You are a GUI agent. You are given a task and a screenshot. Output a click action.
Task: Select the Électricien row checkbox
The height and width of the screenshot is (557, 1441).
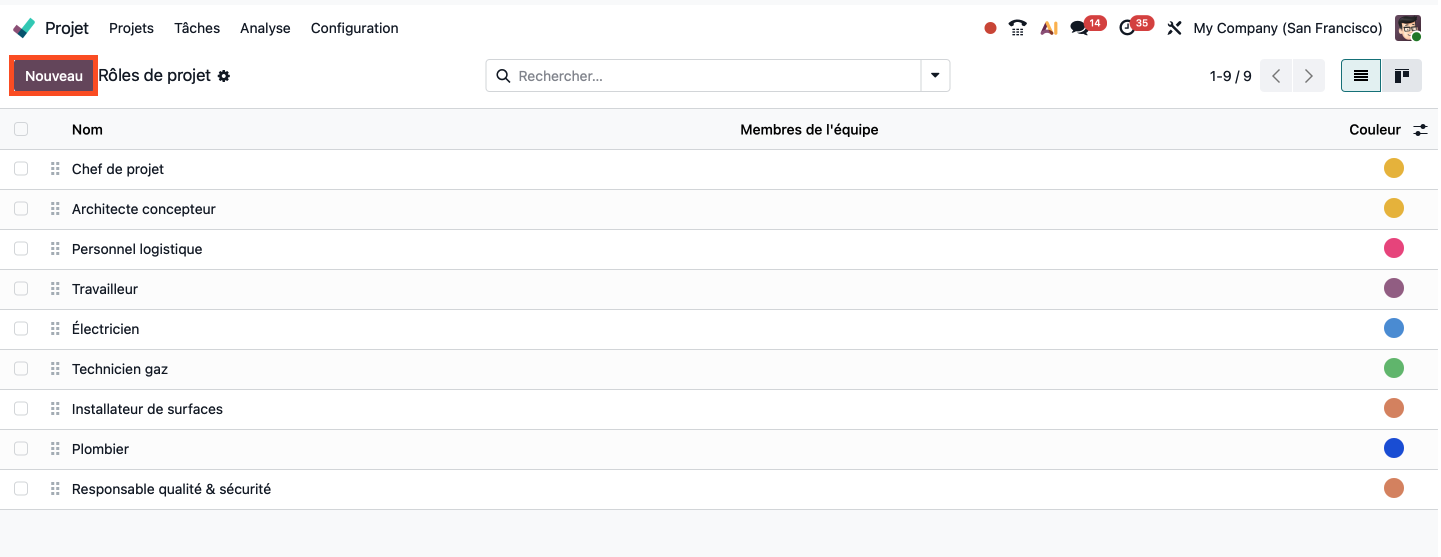coord(21,329)
